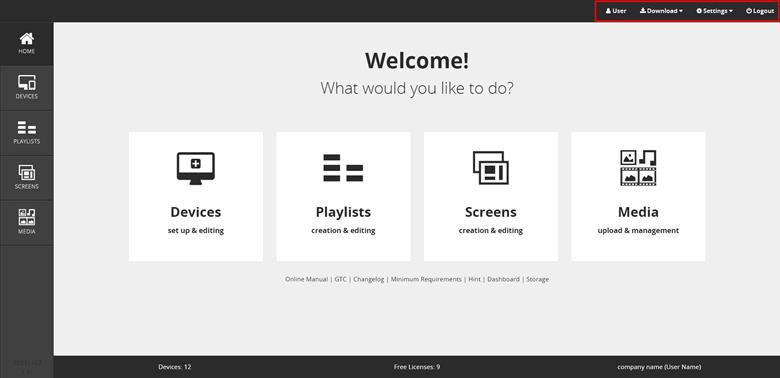Open the Devices tile with the monitor icon
Screen dimensions: 780x378
(x=195, y=169)
